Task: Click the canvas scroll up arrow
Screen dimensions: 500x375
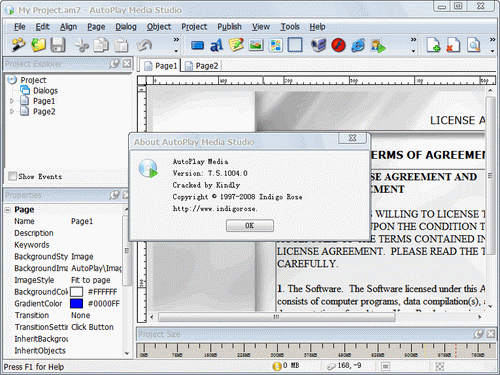Action: pos(490,90)
